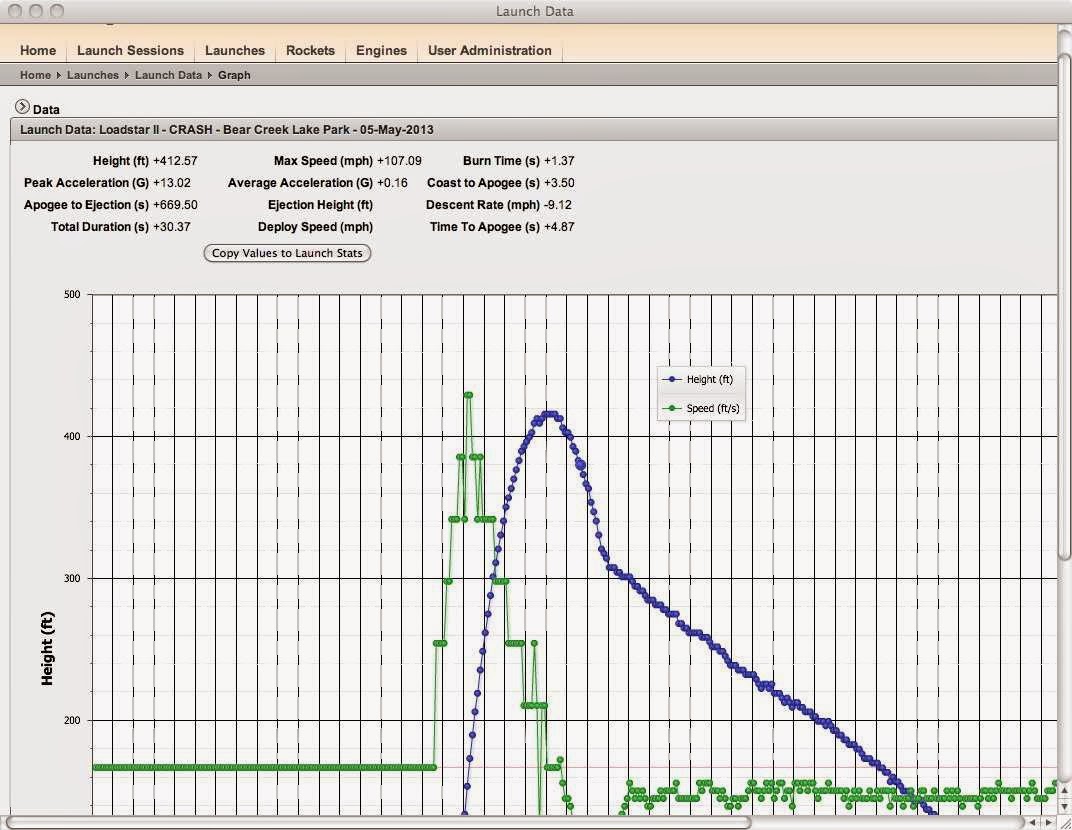
Task: Expand the Data section arrow icon
Action: point(23,107)
